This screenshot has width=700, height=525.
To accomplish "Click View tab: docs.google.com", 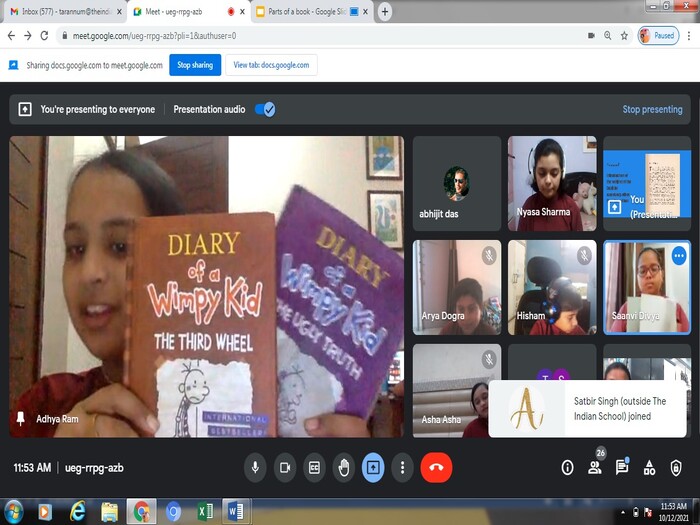I will click(271, 65).
